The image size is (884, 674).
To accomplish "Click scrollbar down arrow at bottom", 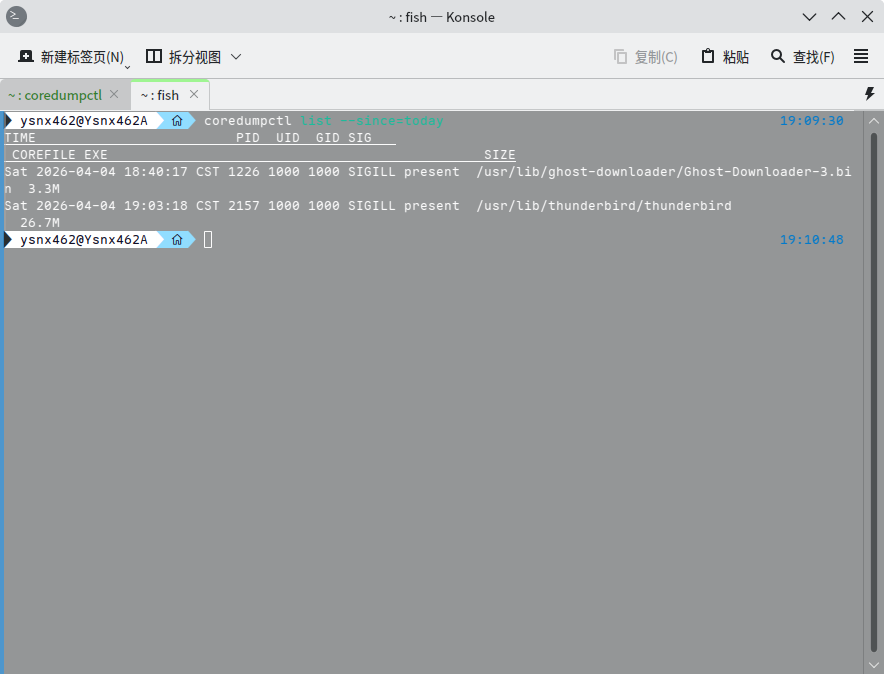I will tap(874, 663).
